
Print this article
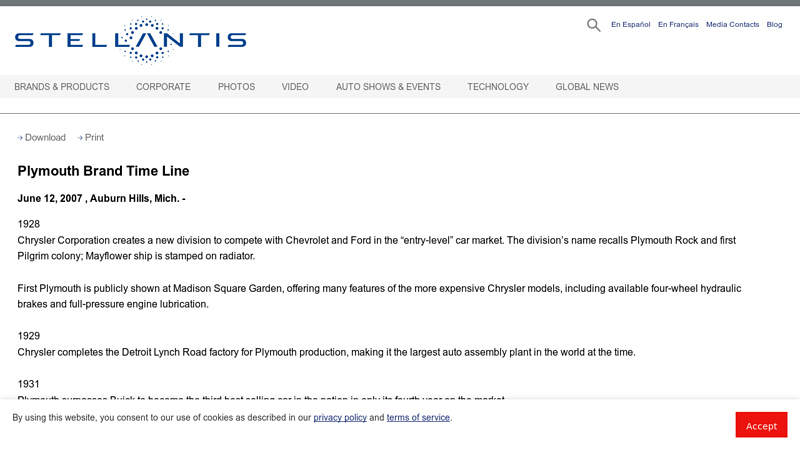[94, 138]
